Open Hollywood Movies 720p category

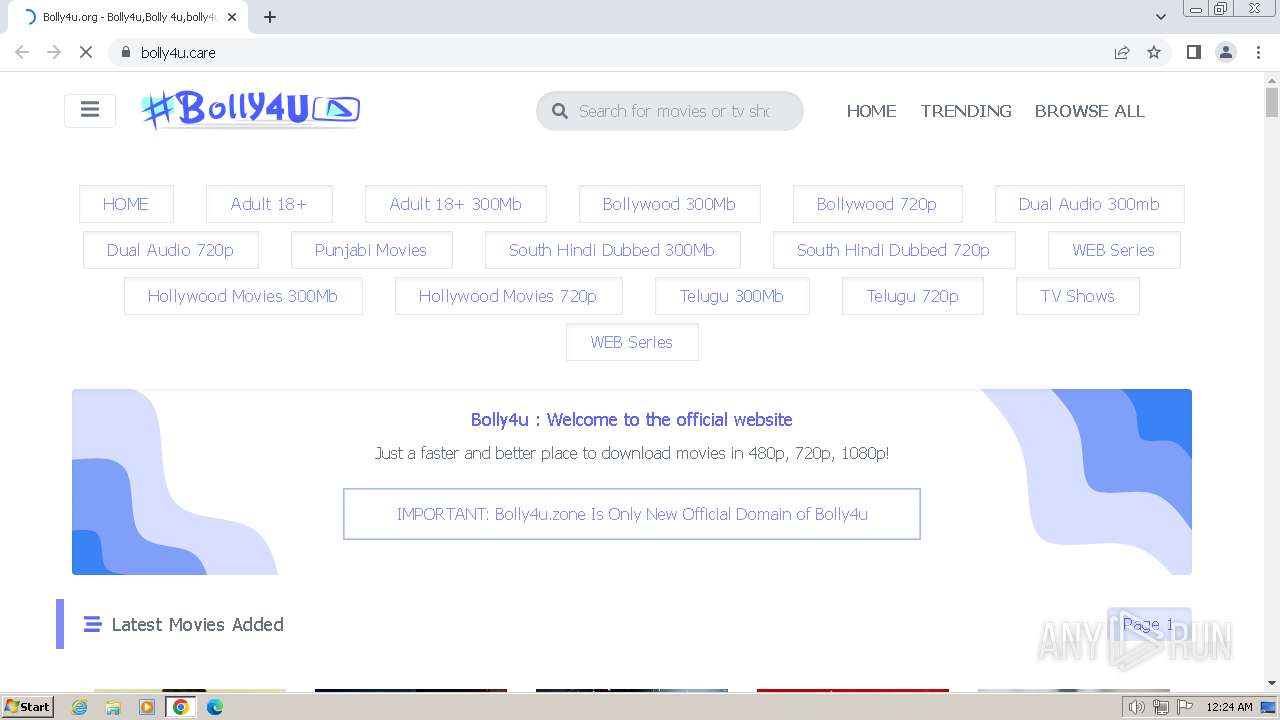point(508,296)
